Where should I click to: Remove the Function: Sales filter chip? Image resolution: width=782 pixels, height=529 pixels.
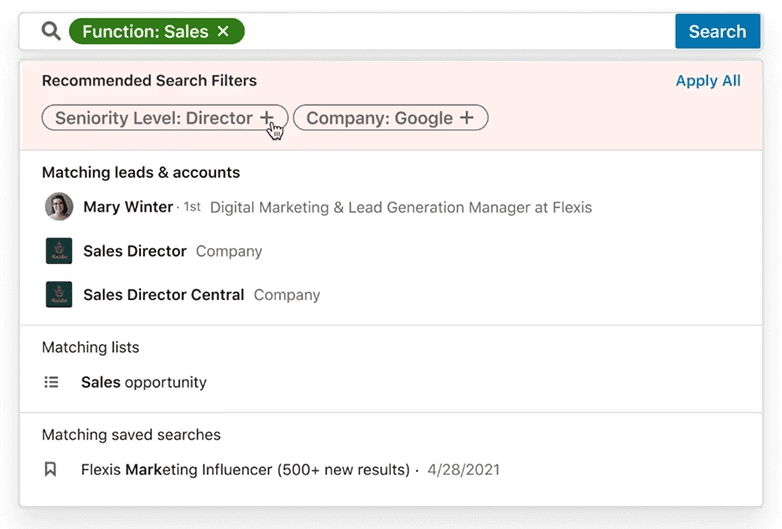click(x=223, y=32)
